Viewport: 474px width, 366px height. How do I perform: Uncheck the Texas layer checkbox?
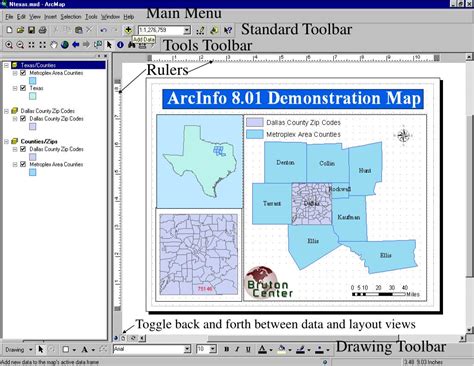pos(23,88)
